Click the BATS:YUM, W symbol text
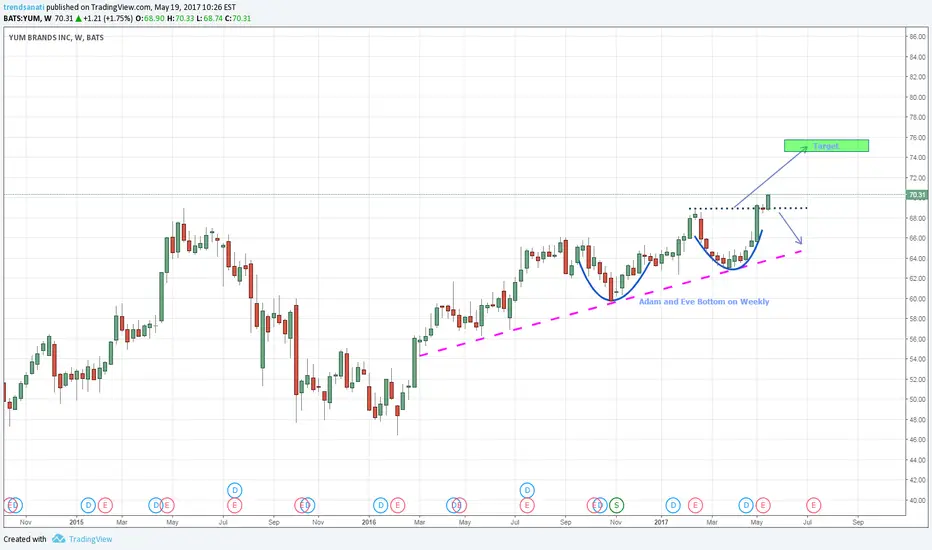The height and width of the screenshot is (550, 932). pyautogui.click(x=27, y=18)
